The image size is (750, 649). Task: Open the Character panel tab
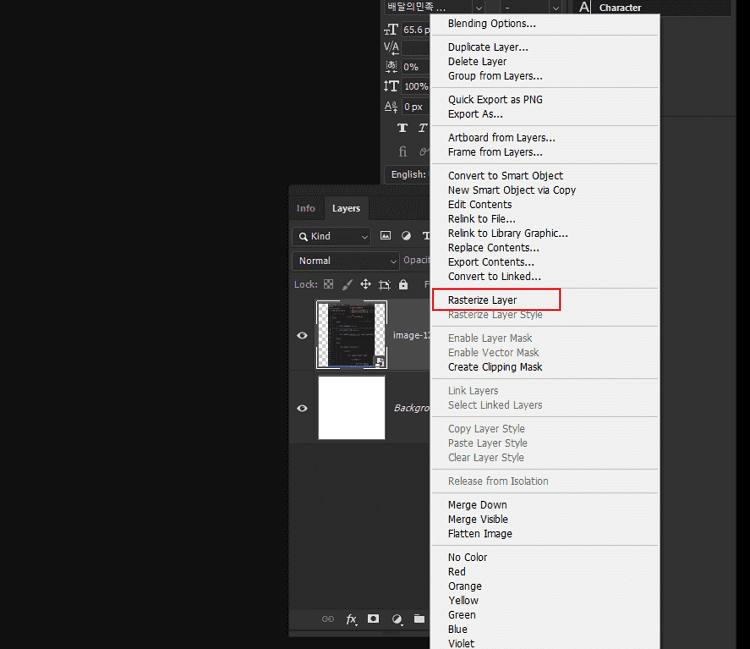pos(620,8)
